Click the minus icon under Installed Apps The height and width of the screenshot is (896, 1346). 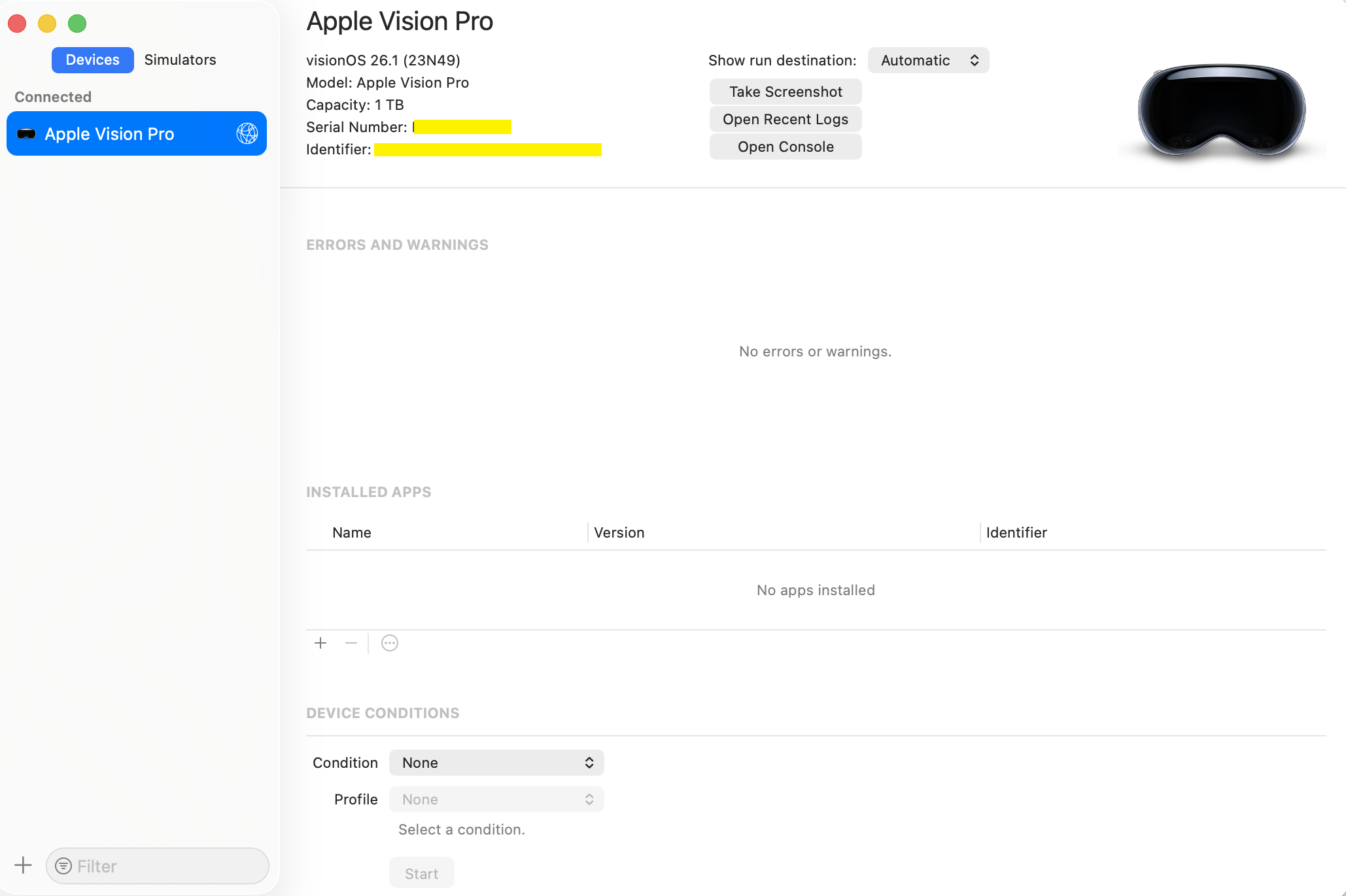click(x=351, y=643)
